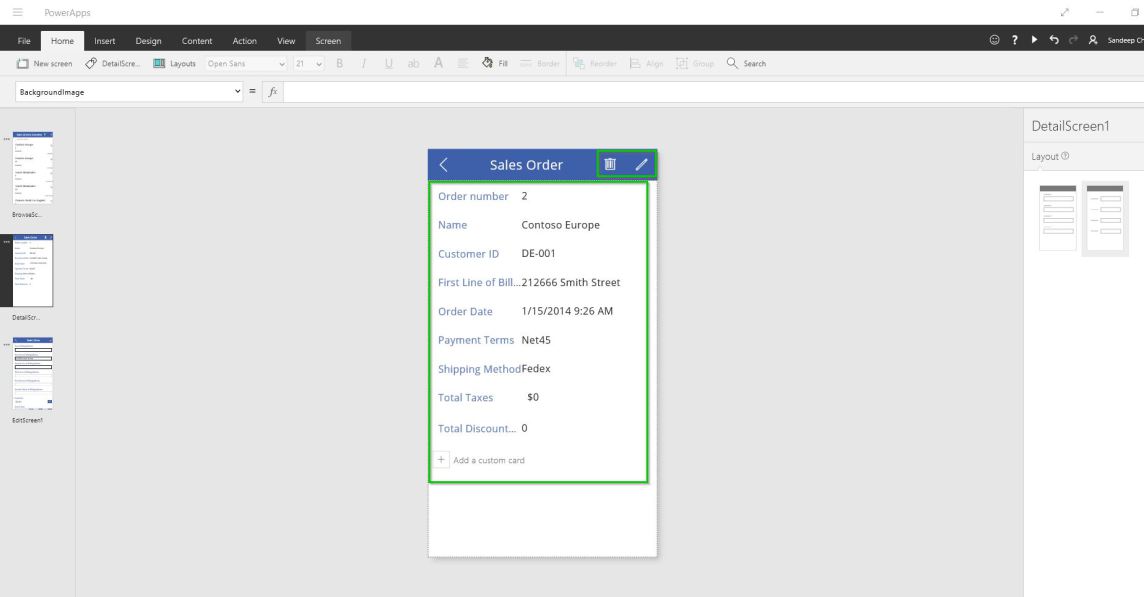Toggle Underline formatting
Image resolution: width=1144 pixels, height=597 pixels.
pos(388,63)
